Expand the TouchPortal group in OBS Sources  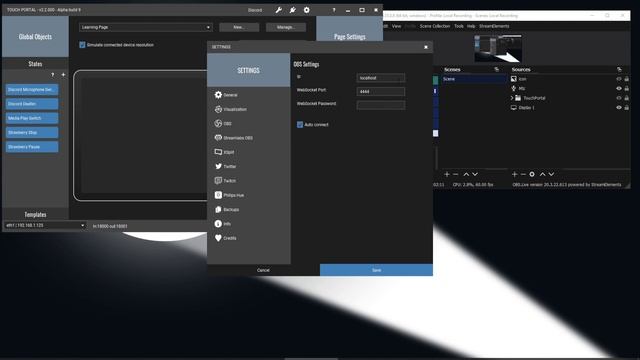(512, 98)
